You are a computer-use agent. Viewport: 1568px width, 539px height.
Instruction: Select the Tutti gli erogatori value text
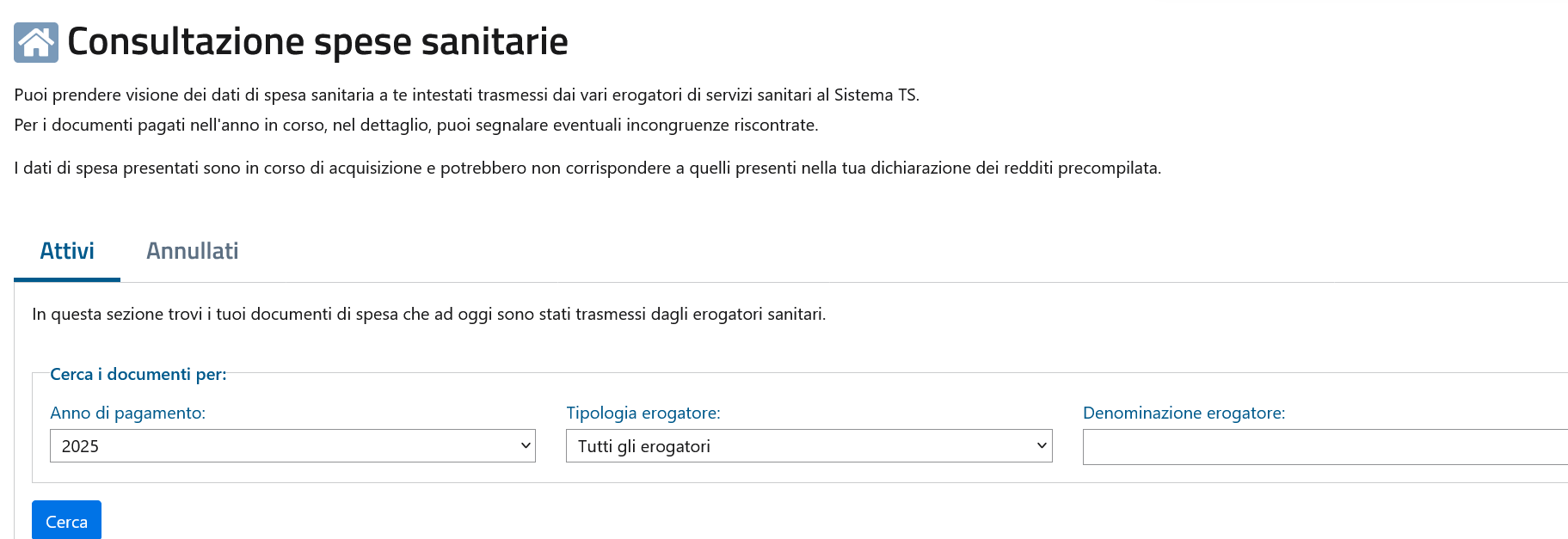(x=644, y=446)
